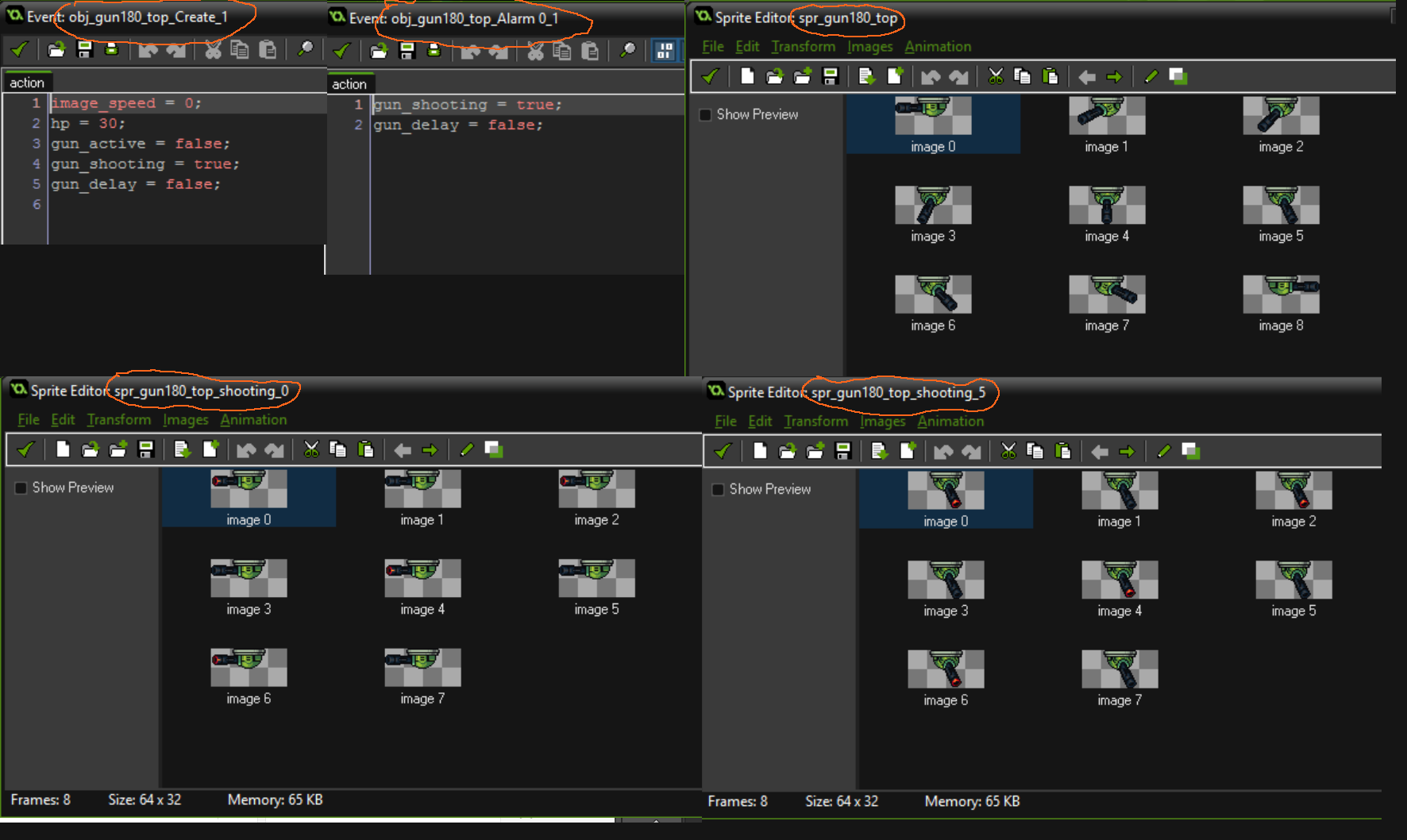Tick Show Preview in spr_gun180_top_shooting_0 editor
The width and height of the screenshot is (1407, 840).
[x=21, y=488]
